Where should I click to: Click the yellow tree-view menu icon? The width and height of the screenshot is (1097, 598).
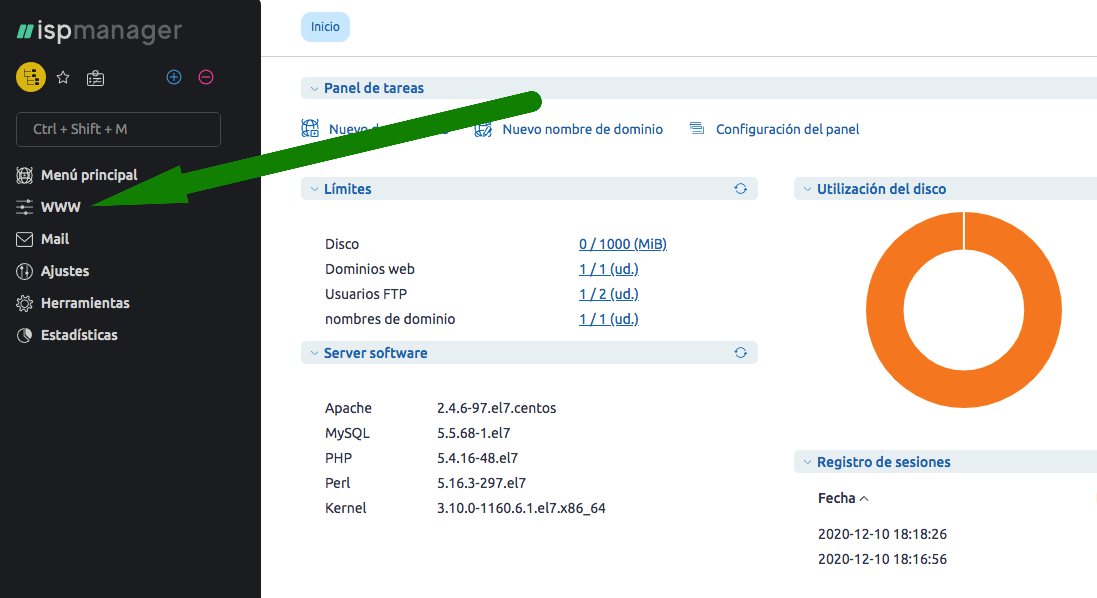[x=31, y=77]
